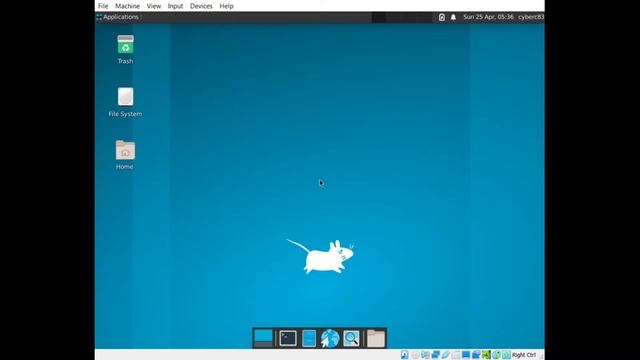Open the Input menu

tap(176, 6)
